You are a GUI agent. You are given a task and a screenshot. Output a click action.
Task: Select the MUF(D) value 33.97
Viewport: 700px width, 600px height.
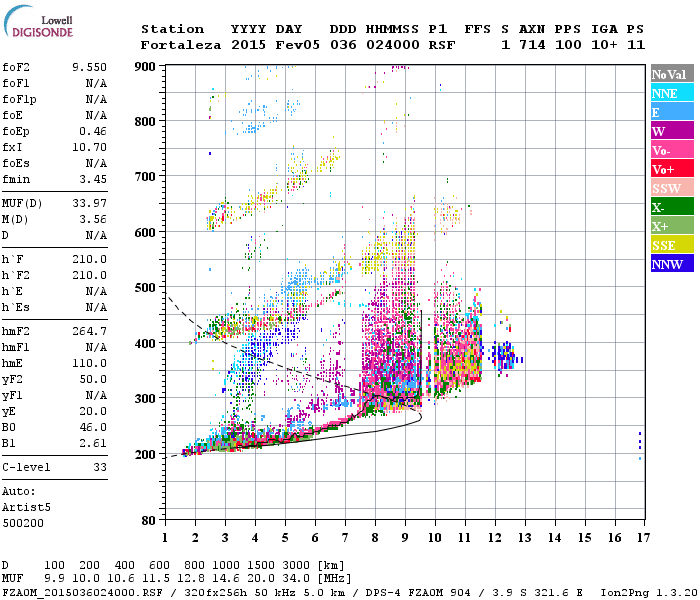[x=89, y=204]
